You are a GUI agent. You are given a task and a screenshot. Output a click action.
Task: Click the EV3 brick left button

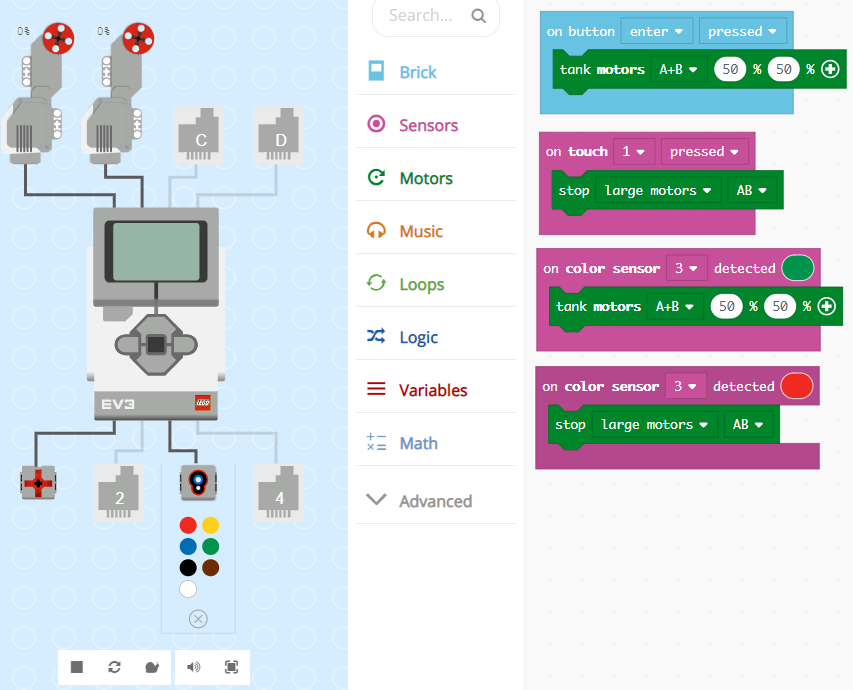click(x=128, y=344)
